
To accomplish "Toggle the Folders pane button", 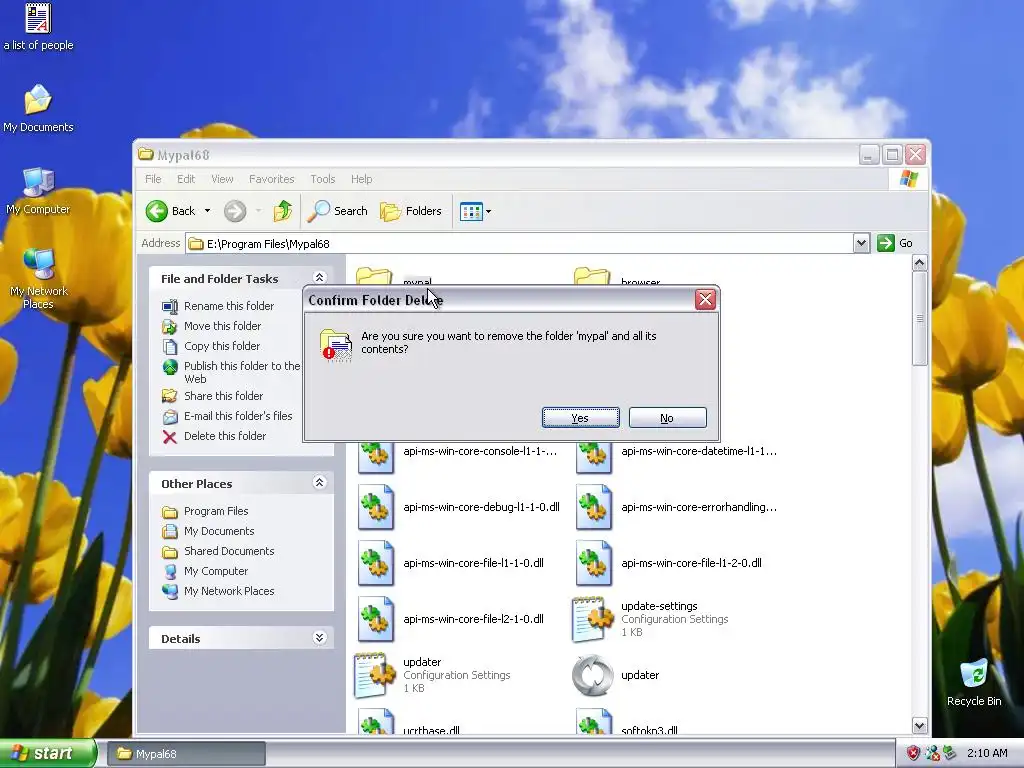I will 411,211.
